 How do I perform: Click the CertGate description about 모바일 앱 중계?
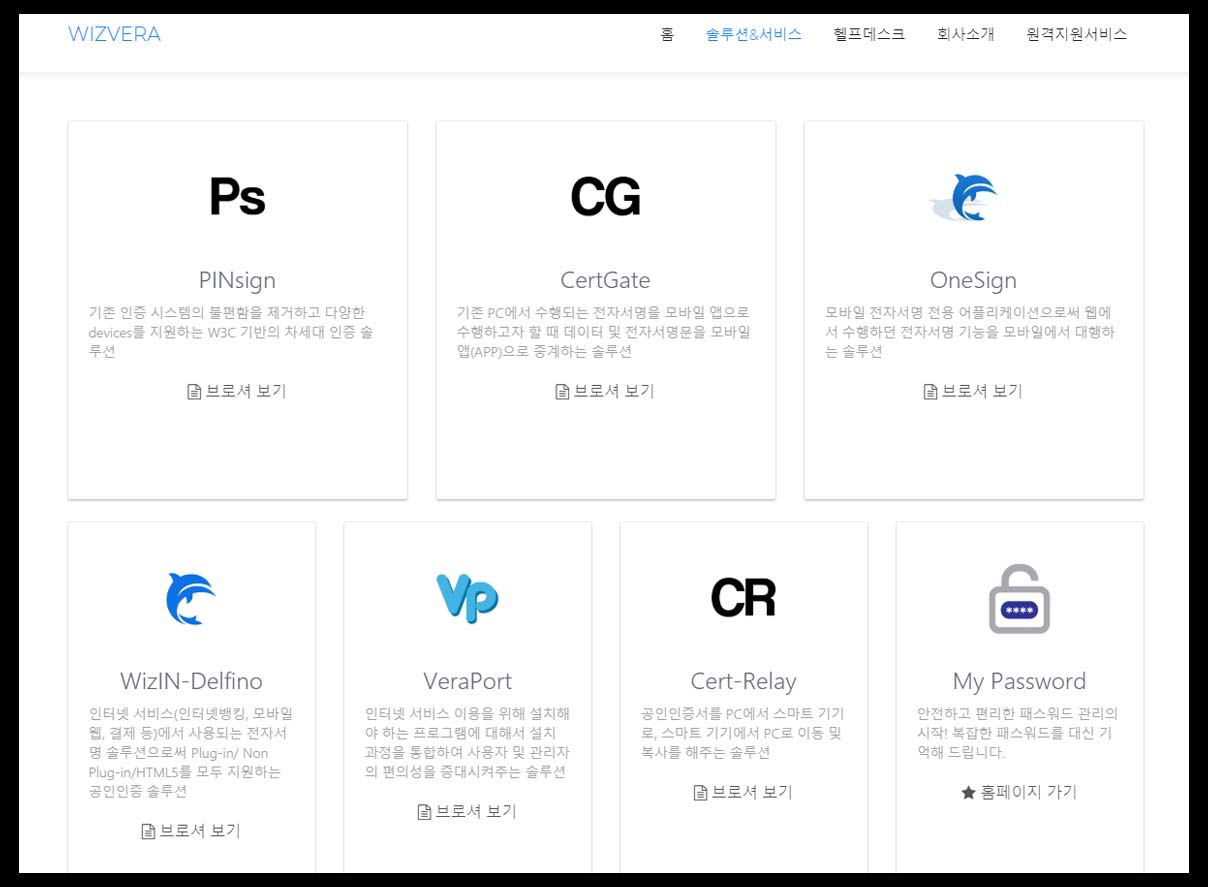[x=605, y=332]
